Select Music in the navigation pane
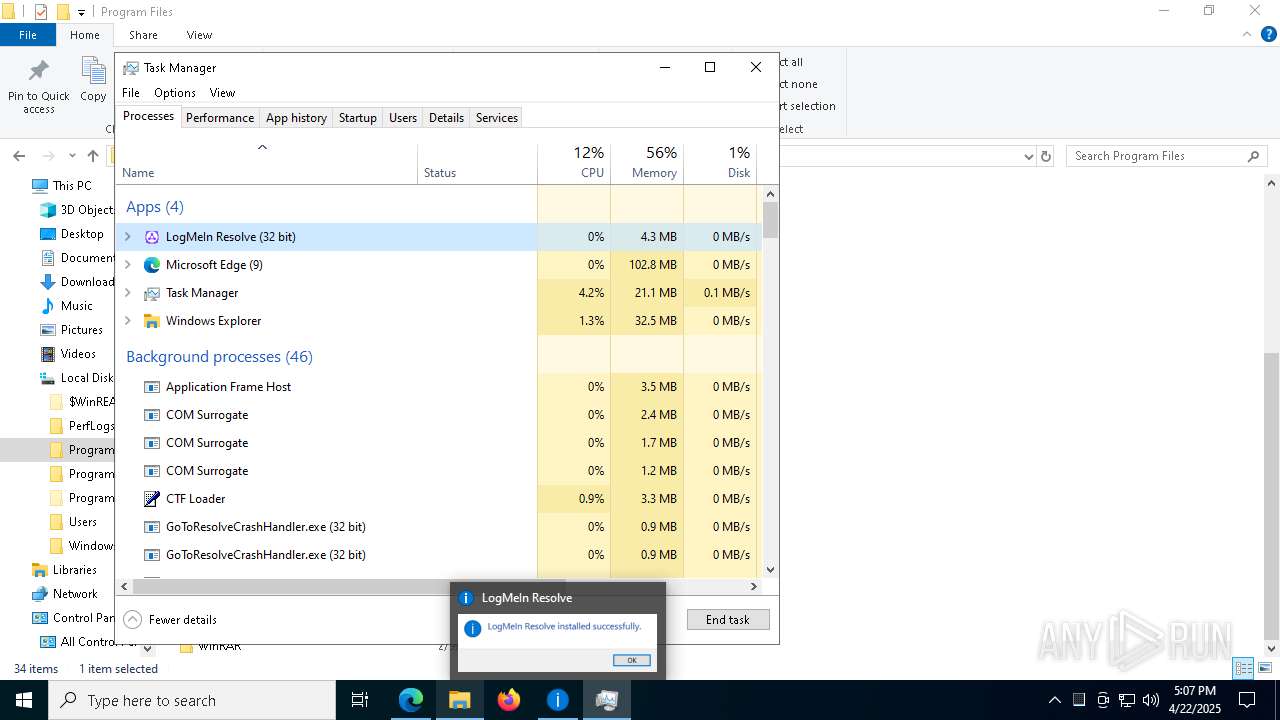 77,306
